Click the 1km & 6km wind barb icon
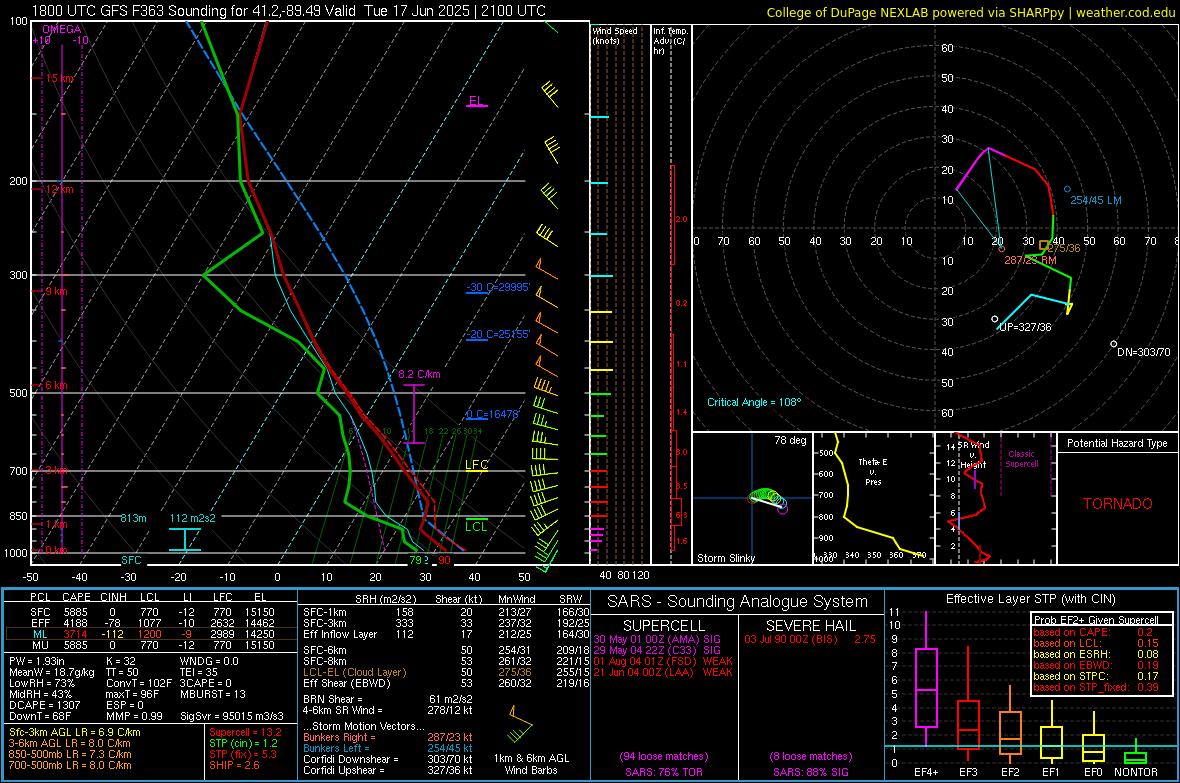This screenshot has width=1180, height=783. [x=521, y=725]
